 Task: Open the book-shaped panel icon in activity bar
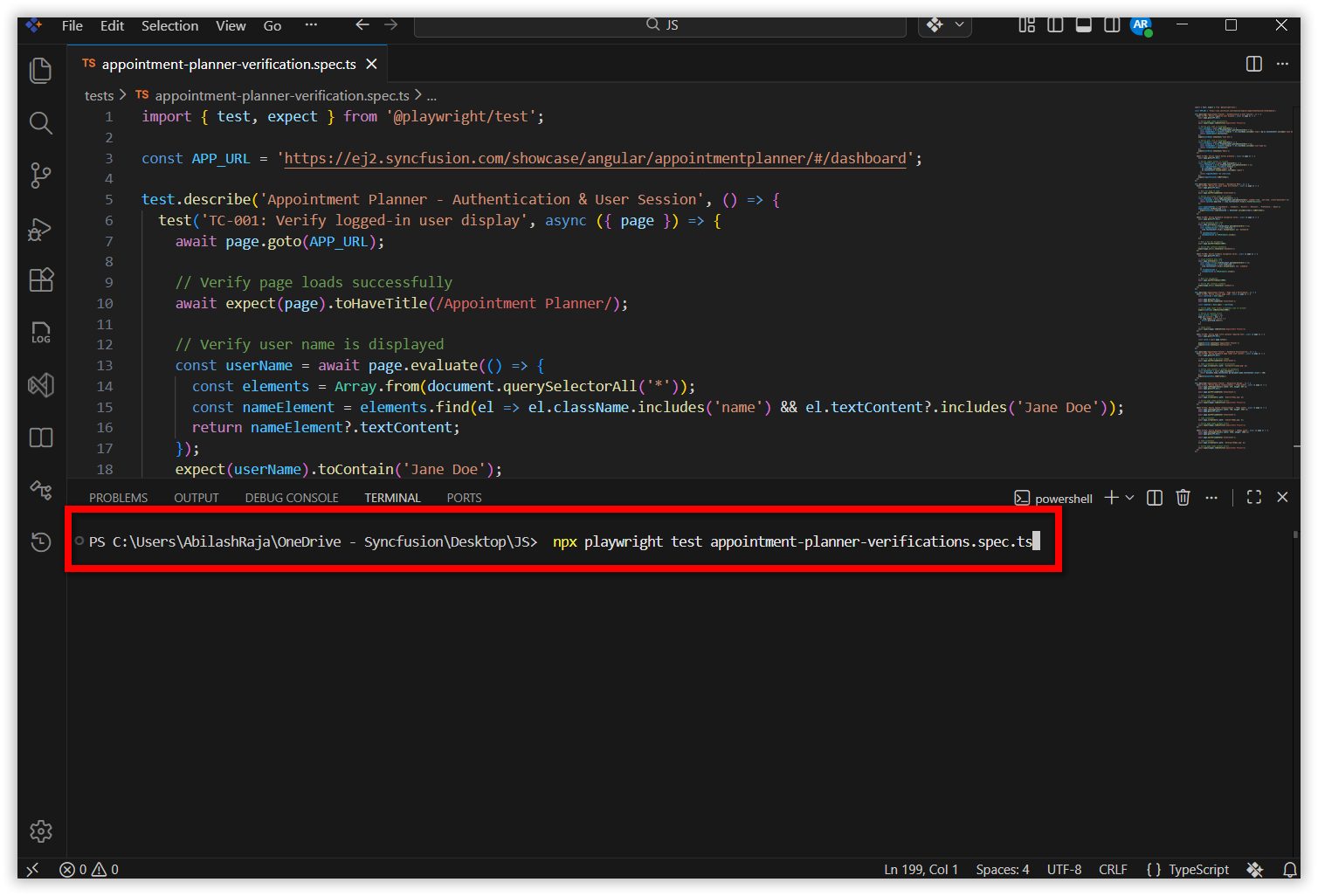pos(41,438)
